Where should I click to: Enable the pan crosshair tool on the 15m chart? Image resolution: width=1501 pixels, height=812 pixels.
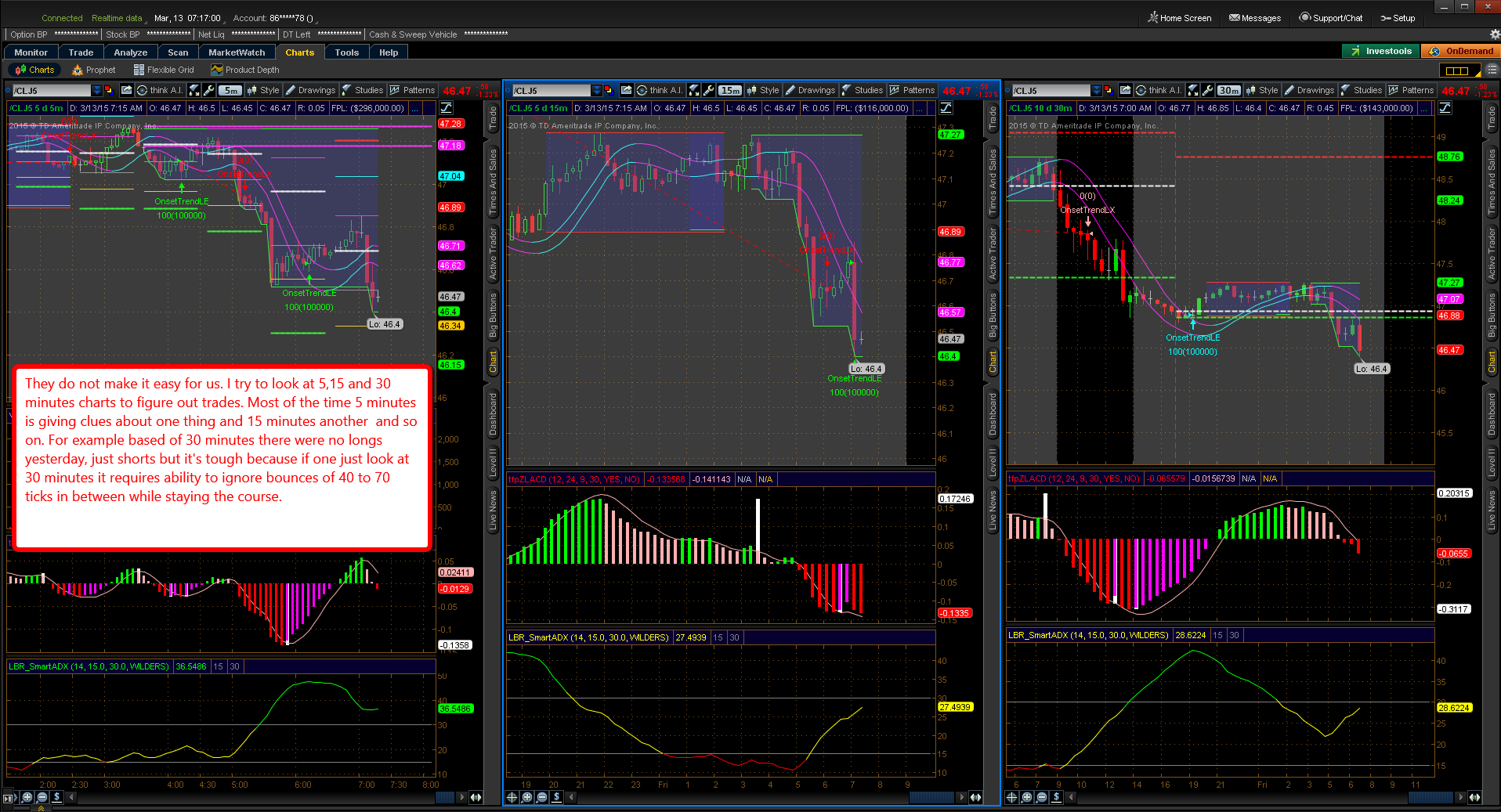click(x=512, y=797)
